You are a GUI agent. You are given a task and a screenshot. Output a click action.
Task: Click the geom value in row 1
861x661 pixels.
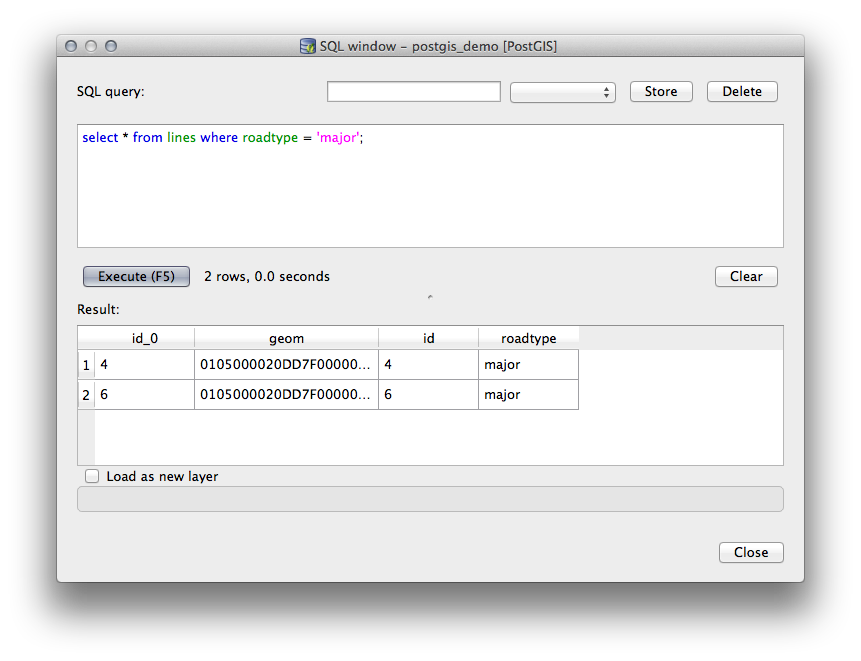[x=286, y=364]
